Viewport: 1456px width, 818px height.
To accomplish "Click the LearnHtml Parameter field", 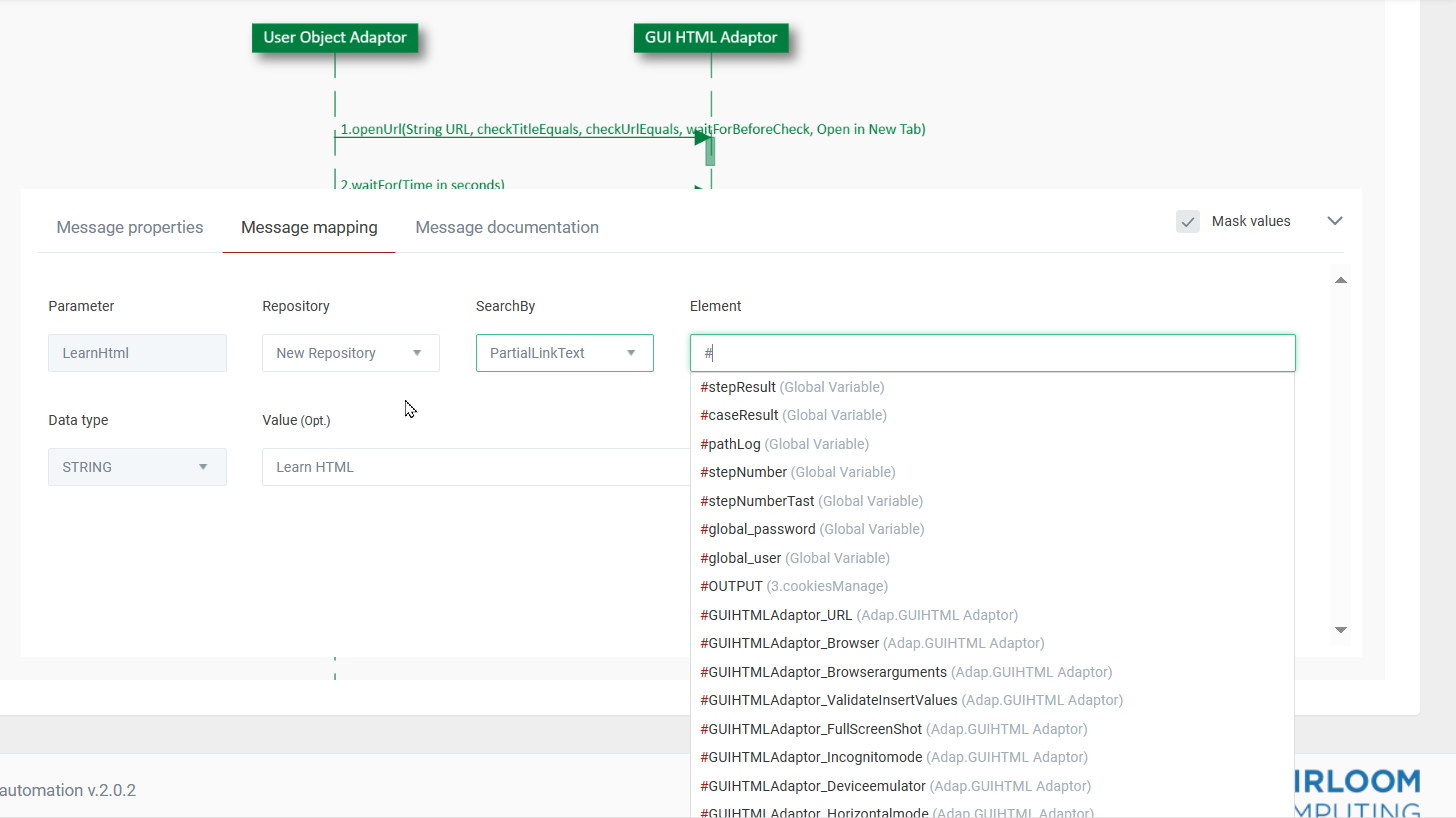I will (137, 353).
